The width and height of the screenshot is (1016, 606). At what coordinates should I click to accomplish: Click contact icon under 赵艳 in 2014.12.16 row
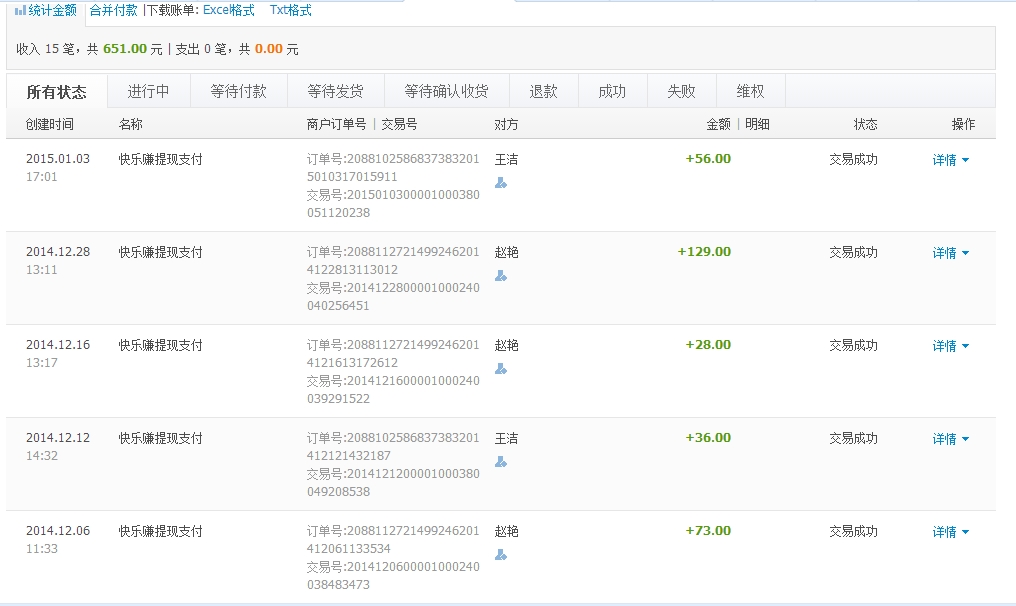tap(501, 369)
